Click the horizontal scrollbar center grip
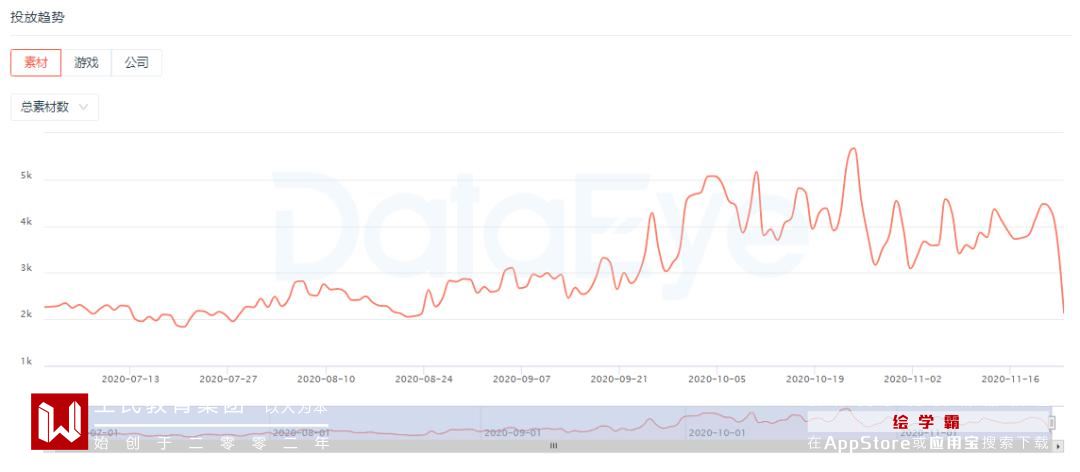 coord(553,446)
